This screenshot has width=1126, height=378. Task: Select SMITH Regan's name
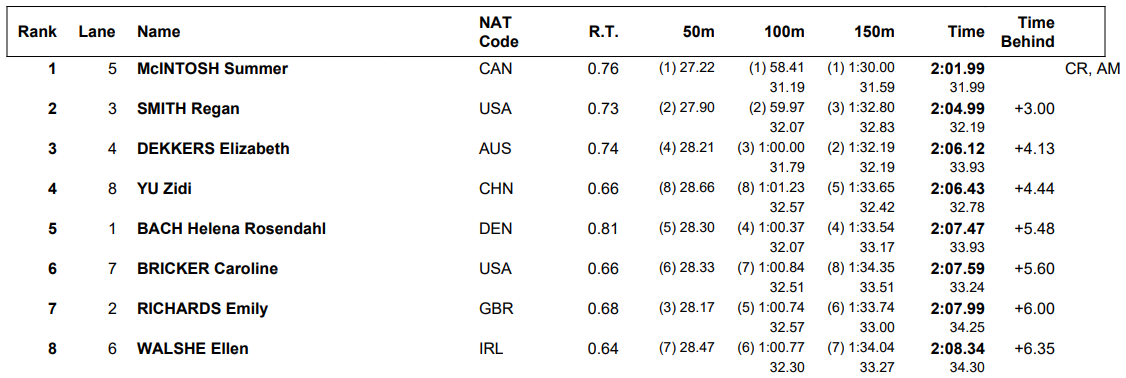coord(188,109)
